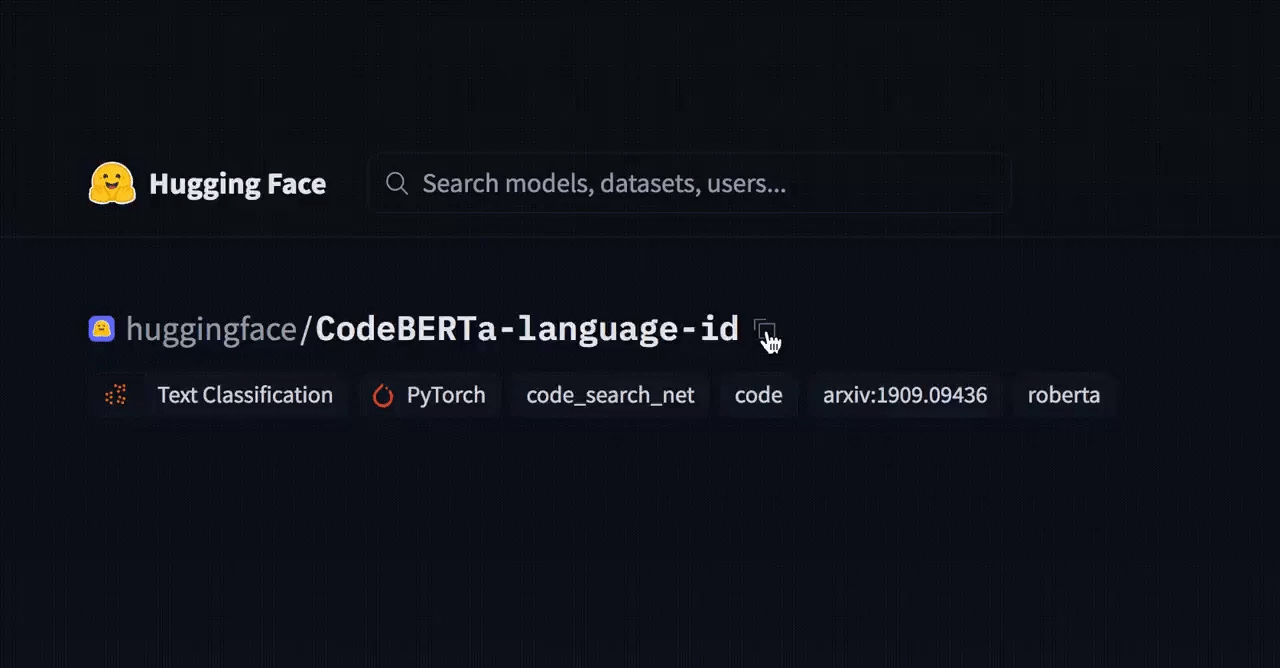This screenshot has height=668, width=1280.
Task: Focus the Search models, datasets, users field
Action: (689, 183)
